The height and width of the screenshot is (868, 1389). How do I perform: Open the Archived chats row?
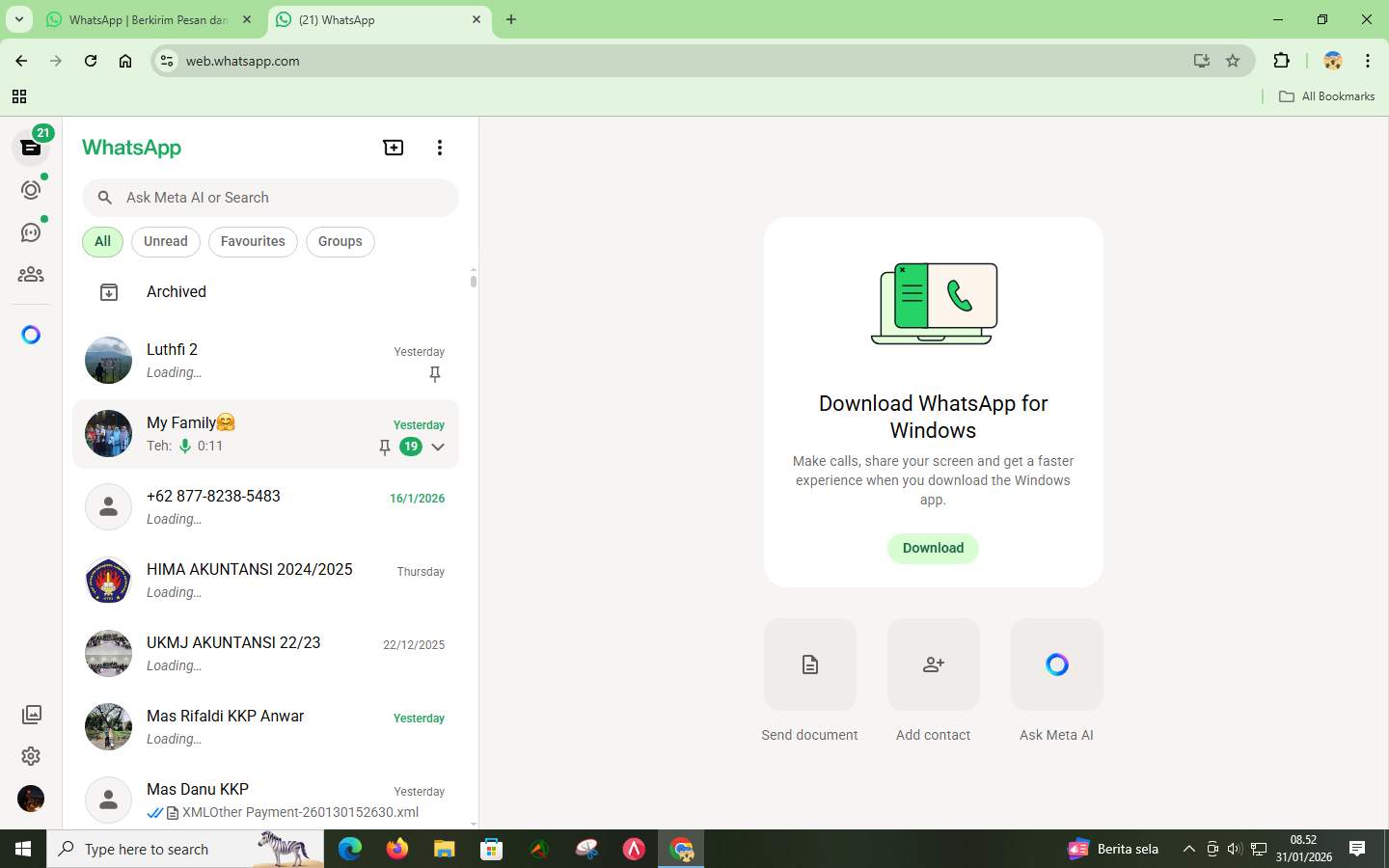[x=176, y=292]
